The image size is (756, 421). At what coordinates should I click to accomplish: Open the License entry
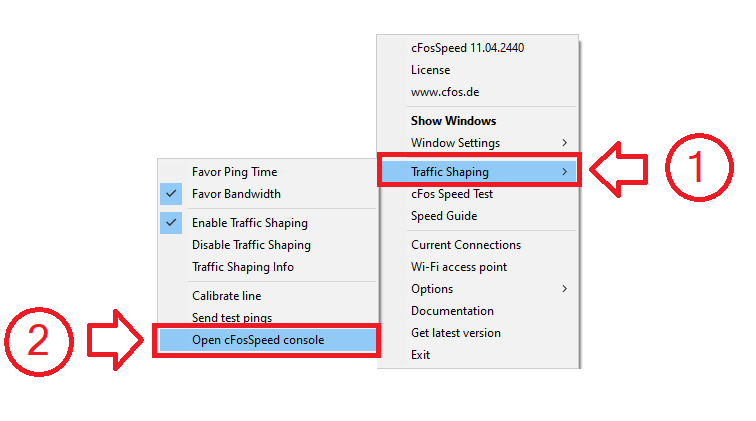tap(430, 70)
